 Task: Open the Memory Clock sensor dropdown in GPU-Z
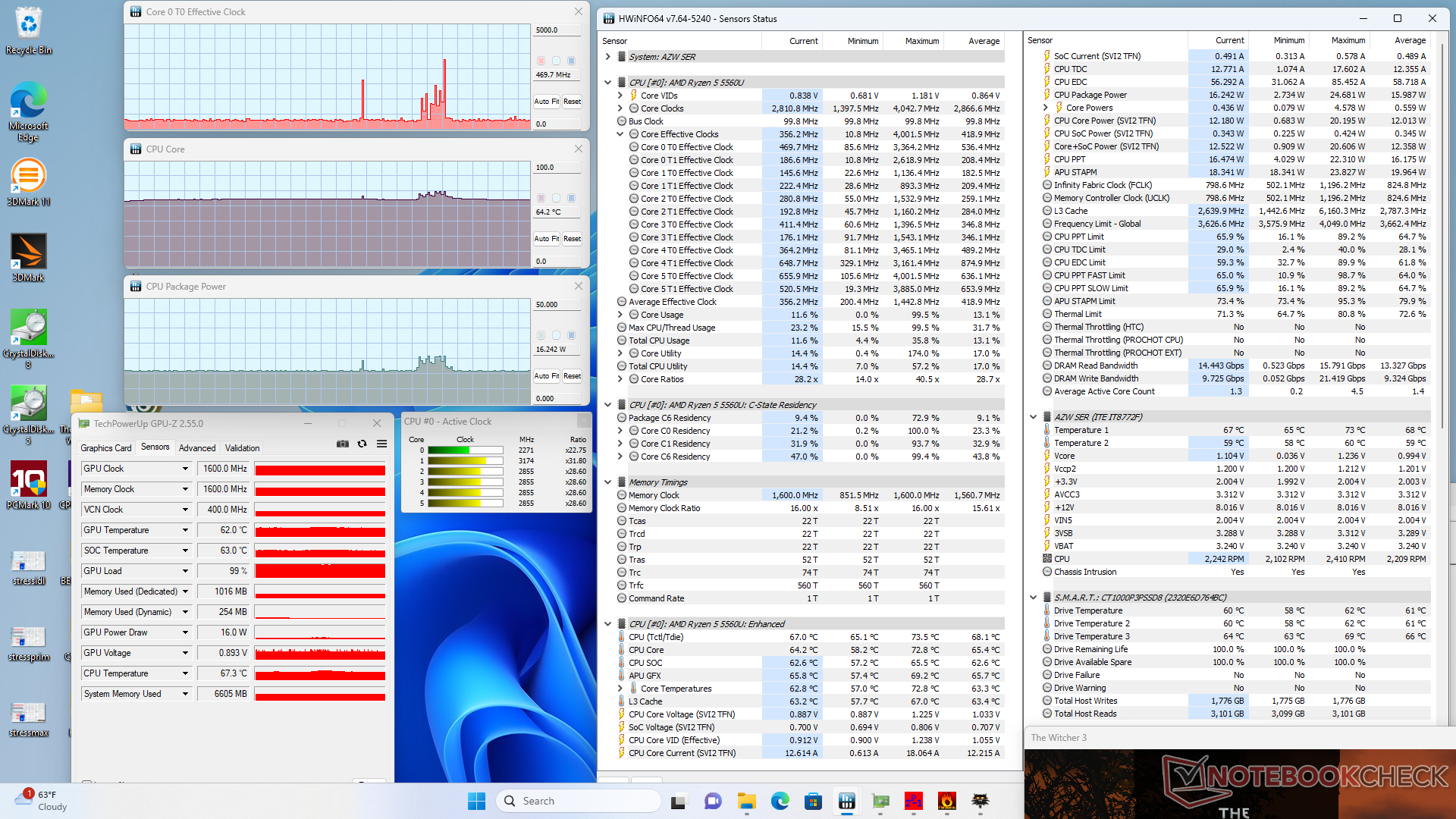click(x=185, y=489)
